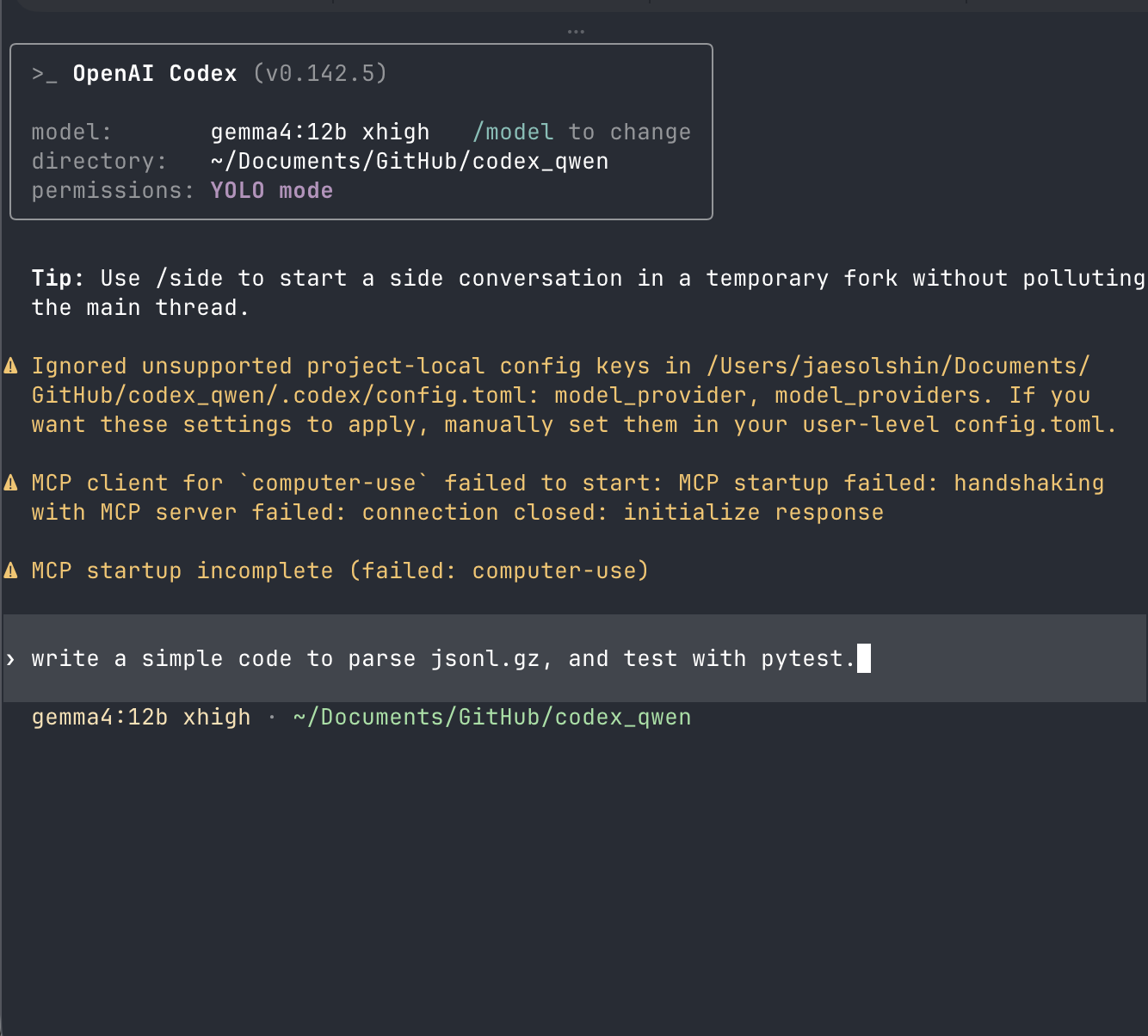Click the computer-use name in MCP error
Viewport: 1148px width, 1036px height.
334,483
